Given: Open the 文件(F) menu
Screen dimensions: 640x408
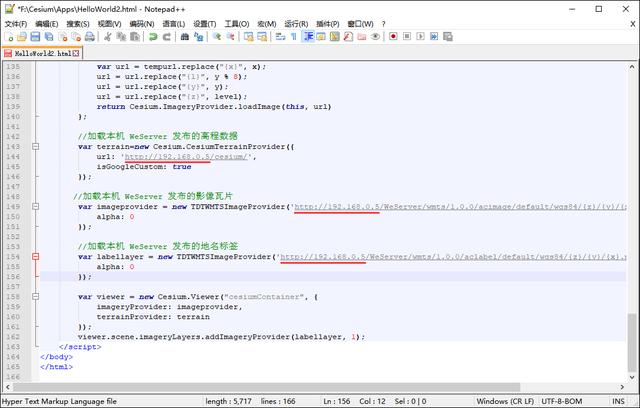Looking at the screenshot, I should (x=16, y=24).
